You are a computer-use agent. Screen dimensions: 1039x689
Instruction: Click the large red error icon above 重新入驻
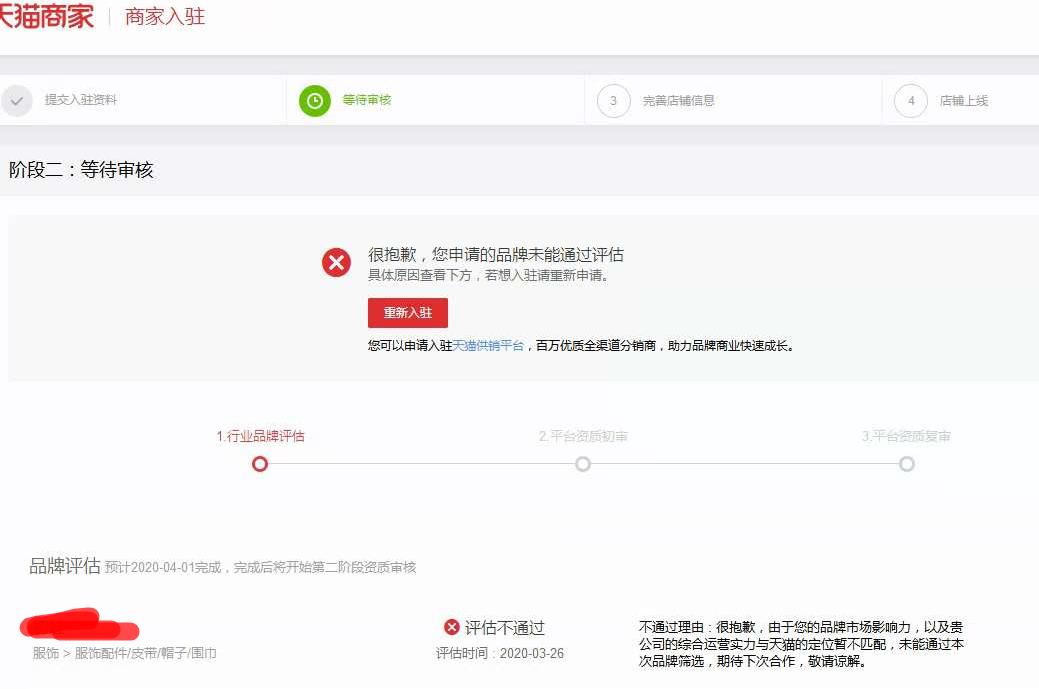point(336,262)
